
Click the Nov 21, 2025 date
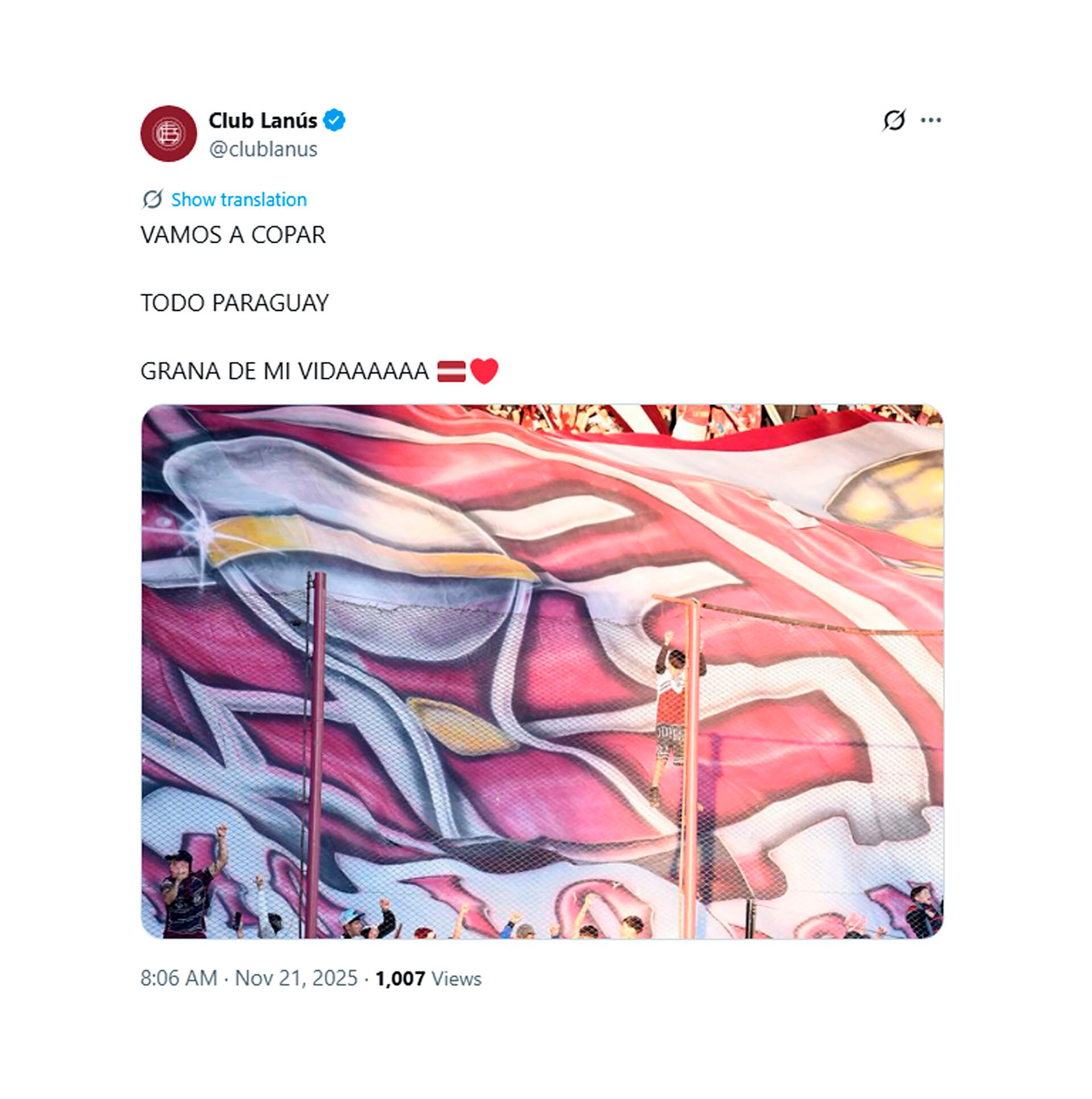(x=296, y=978)
